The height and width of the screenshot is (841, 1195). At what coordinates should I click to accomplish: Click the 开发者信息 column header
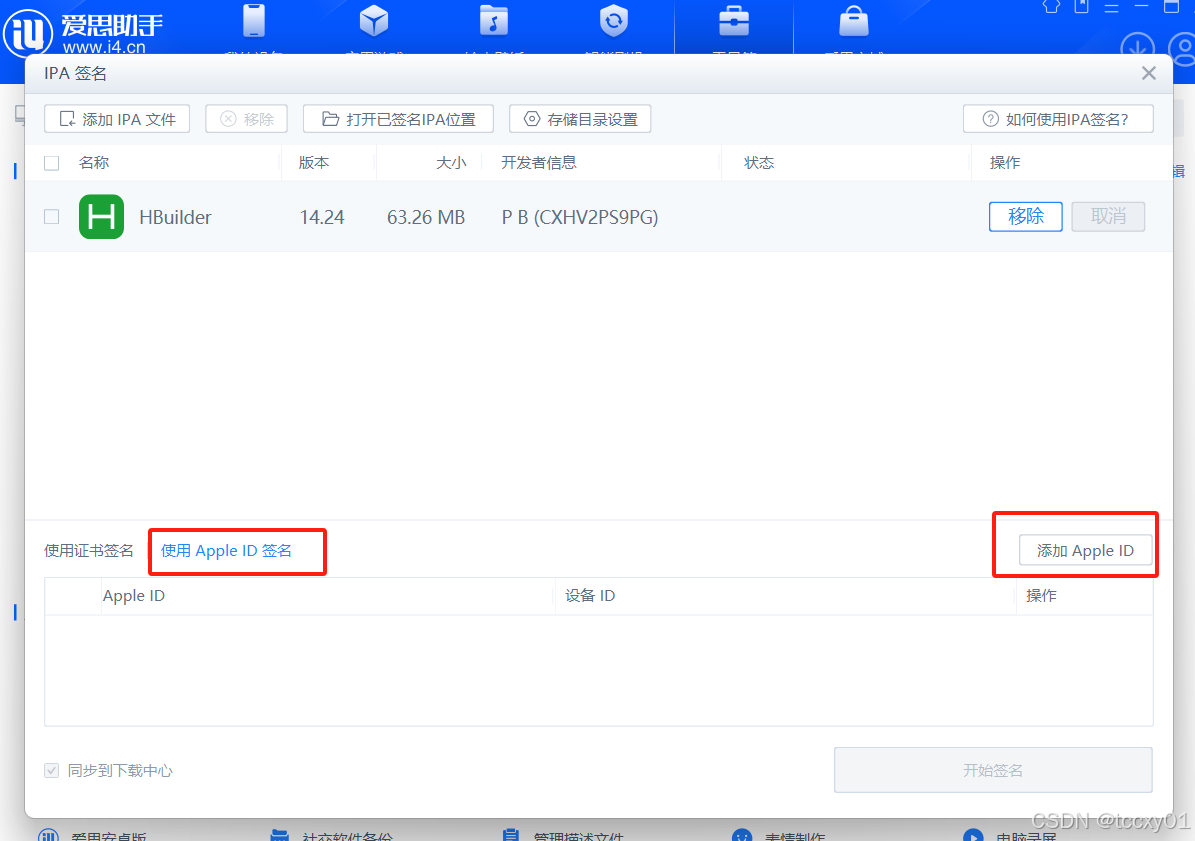click(x=539, y=163)
